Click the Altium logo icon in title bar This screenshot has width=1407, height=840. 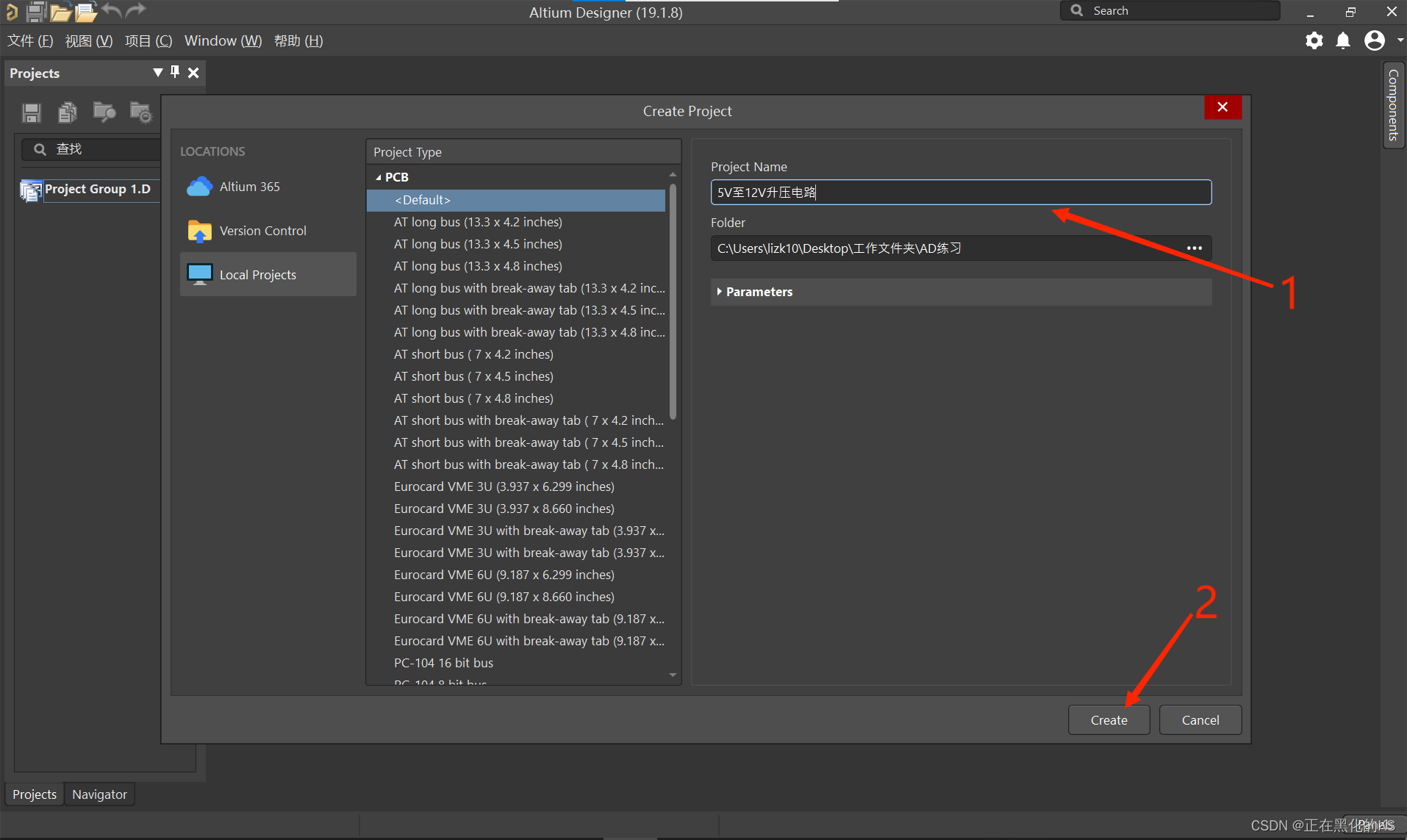click(11, 12)
